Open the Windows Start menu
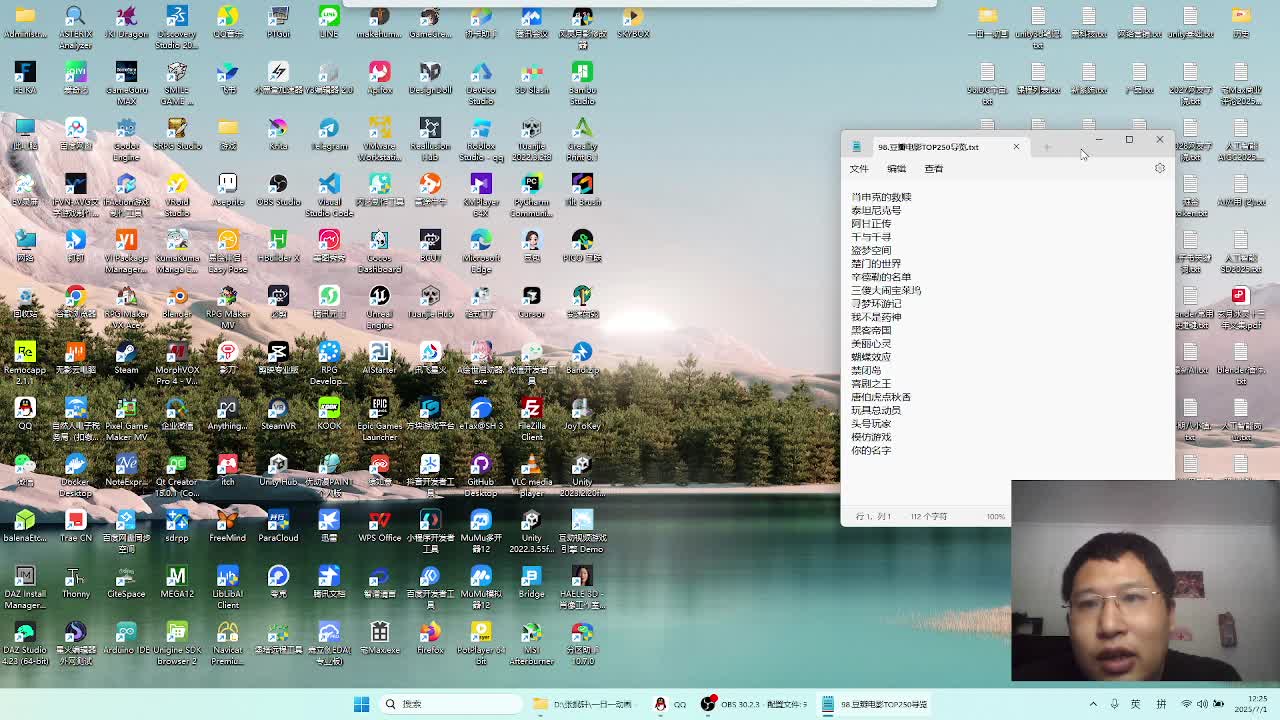The image size is (1280, 720). [x=361, y=704]
